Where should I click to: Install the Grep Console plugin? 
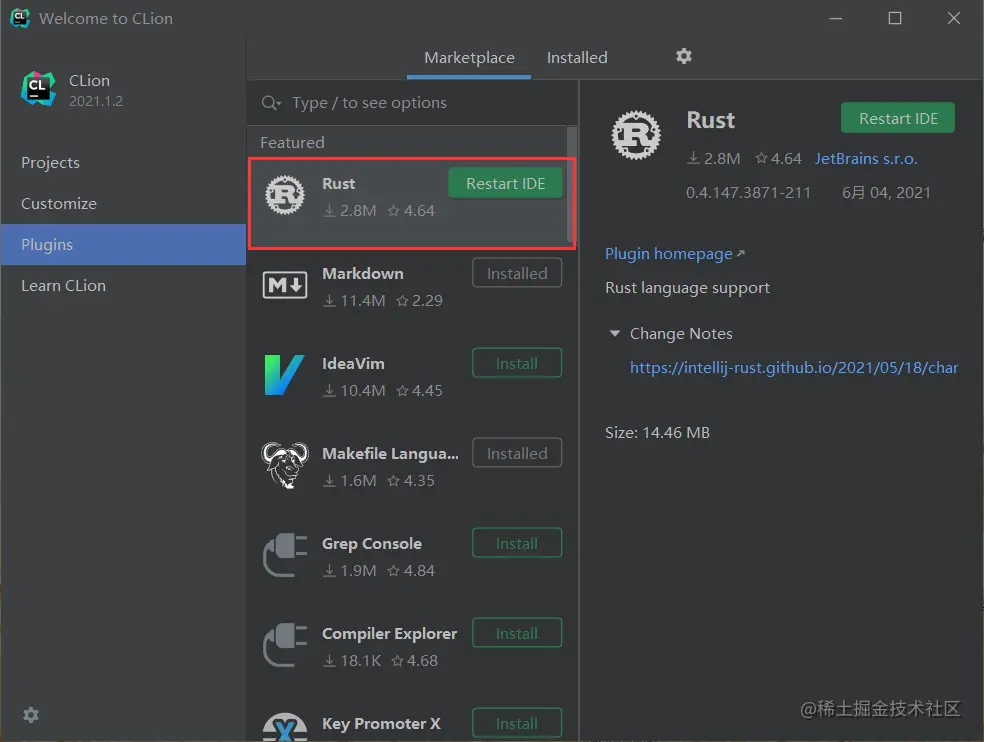coord(516,543)
